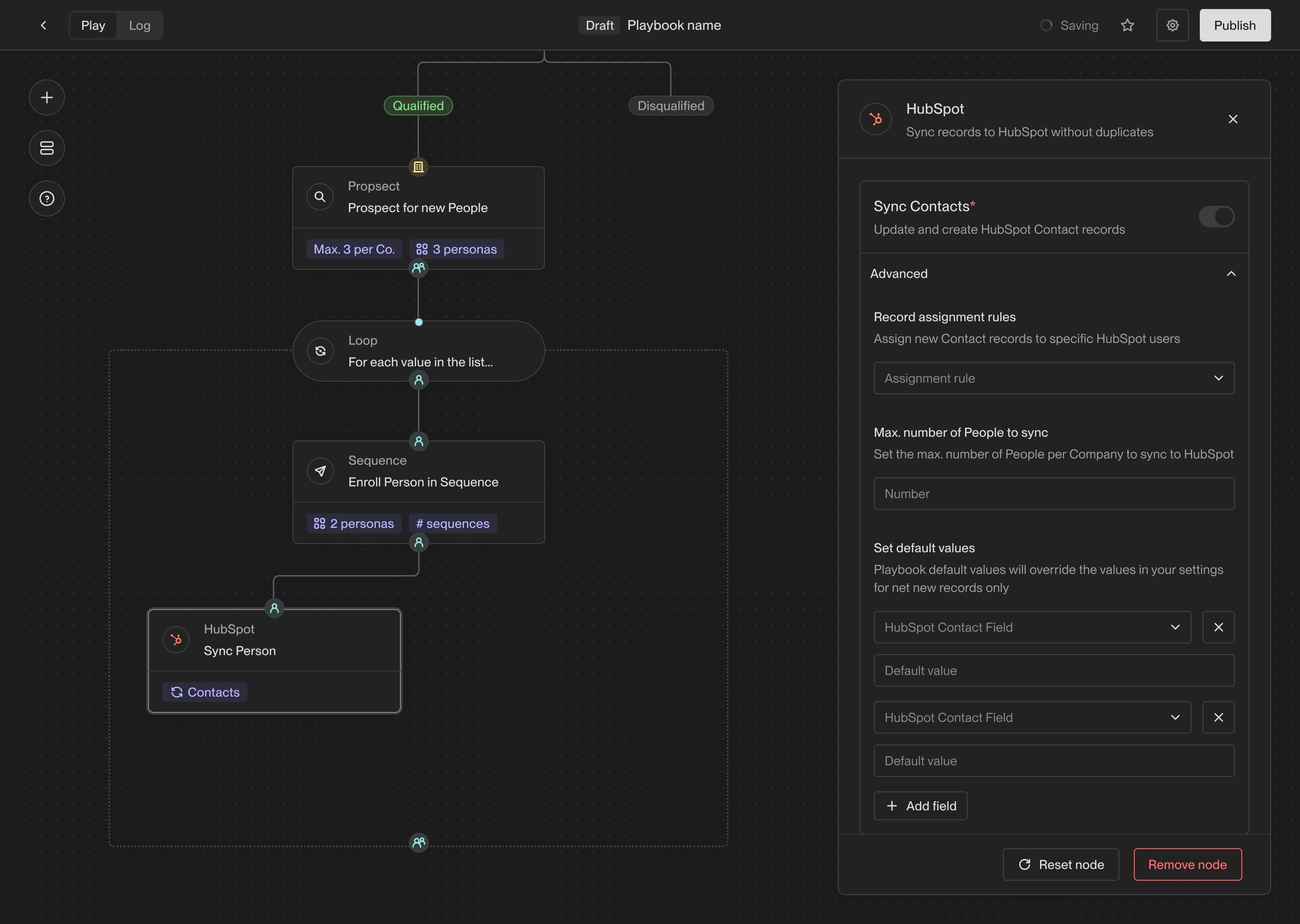This screenshot has height=924, width=1300.
Task: Star this playbook as favorite
Action: (x=1127, y=26)
